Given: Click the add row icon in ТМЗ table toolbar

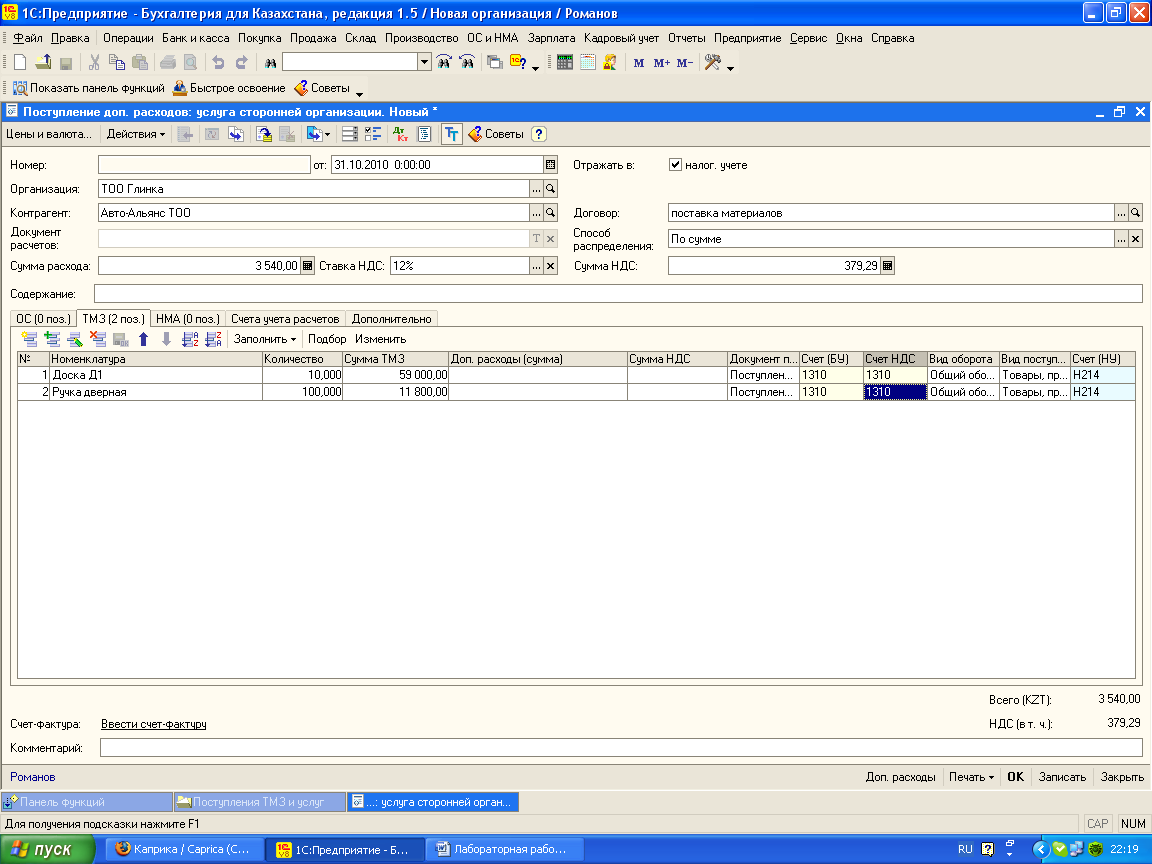Looking at the screenshot, I should click(x=29, y=339).
